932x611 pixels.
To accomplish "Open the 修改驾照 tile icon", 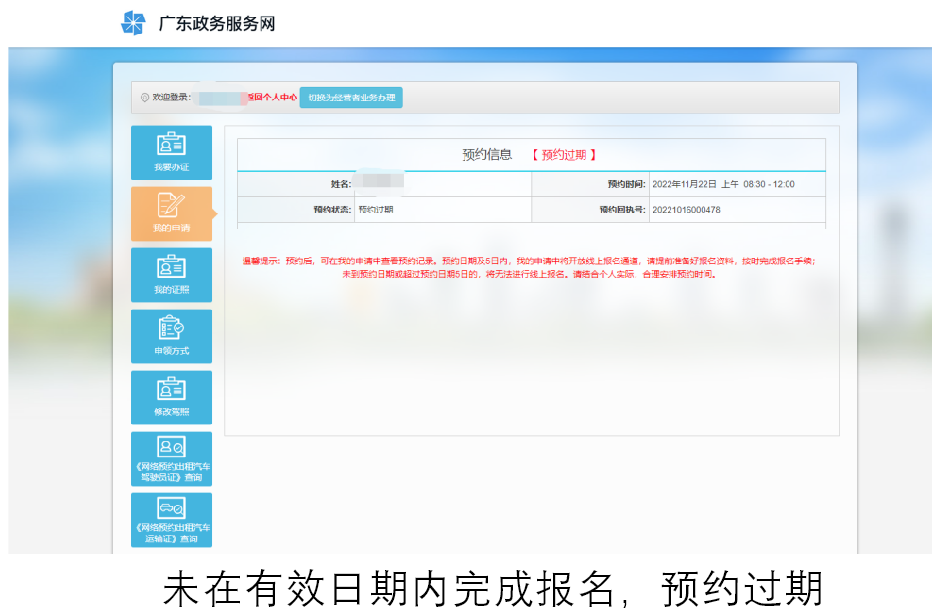I will 171,389.
